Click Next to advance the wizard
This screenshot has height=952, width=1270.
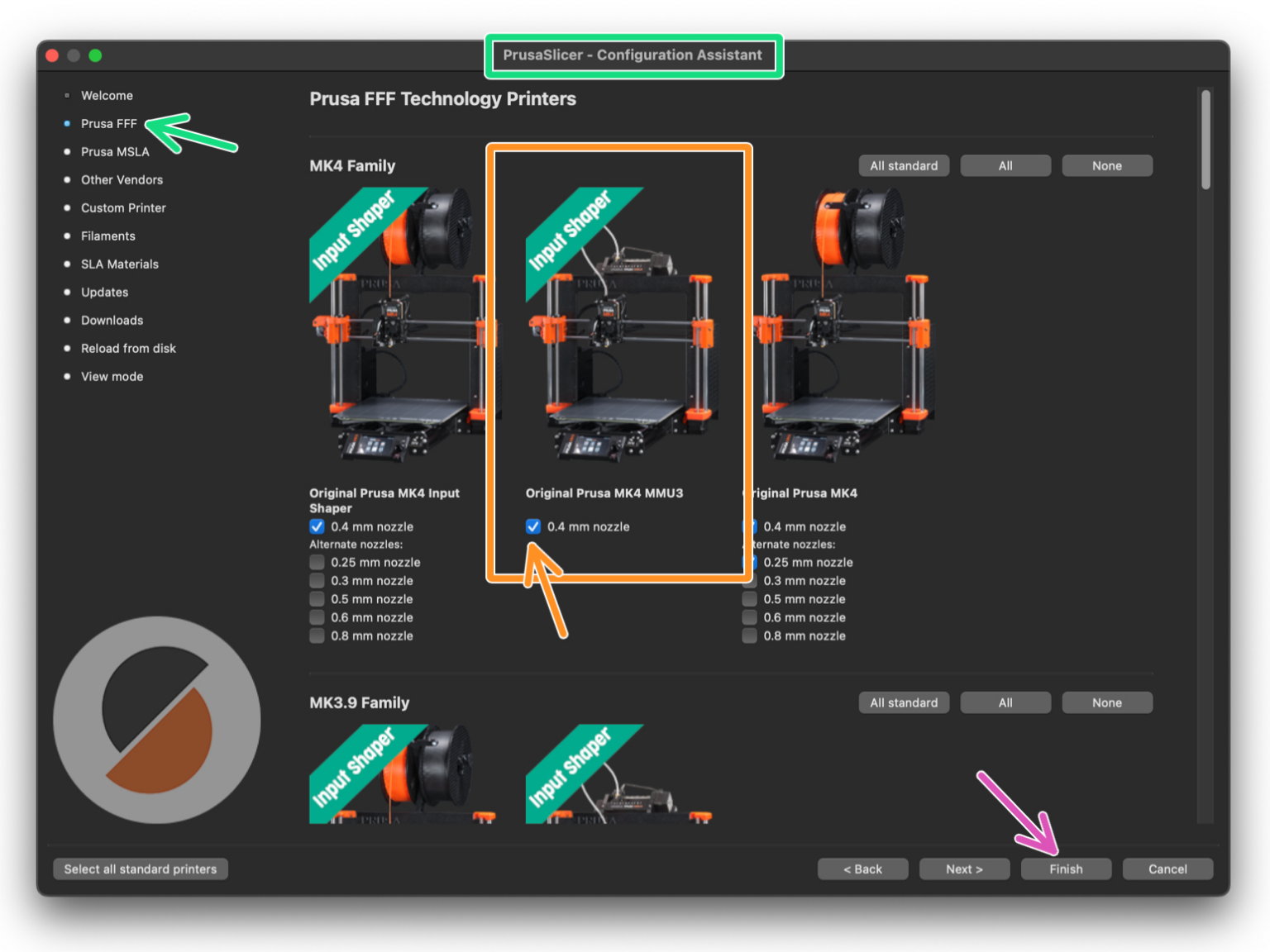click(x=964, y=869)
